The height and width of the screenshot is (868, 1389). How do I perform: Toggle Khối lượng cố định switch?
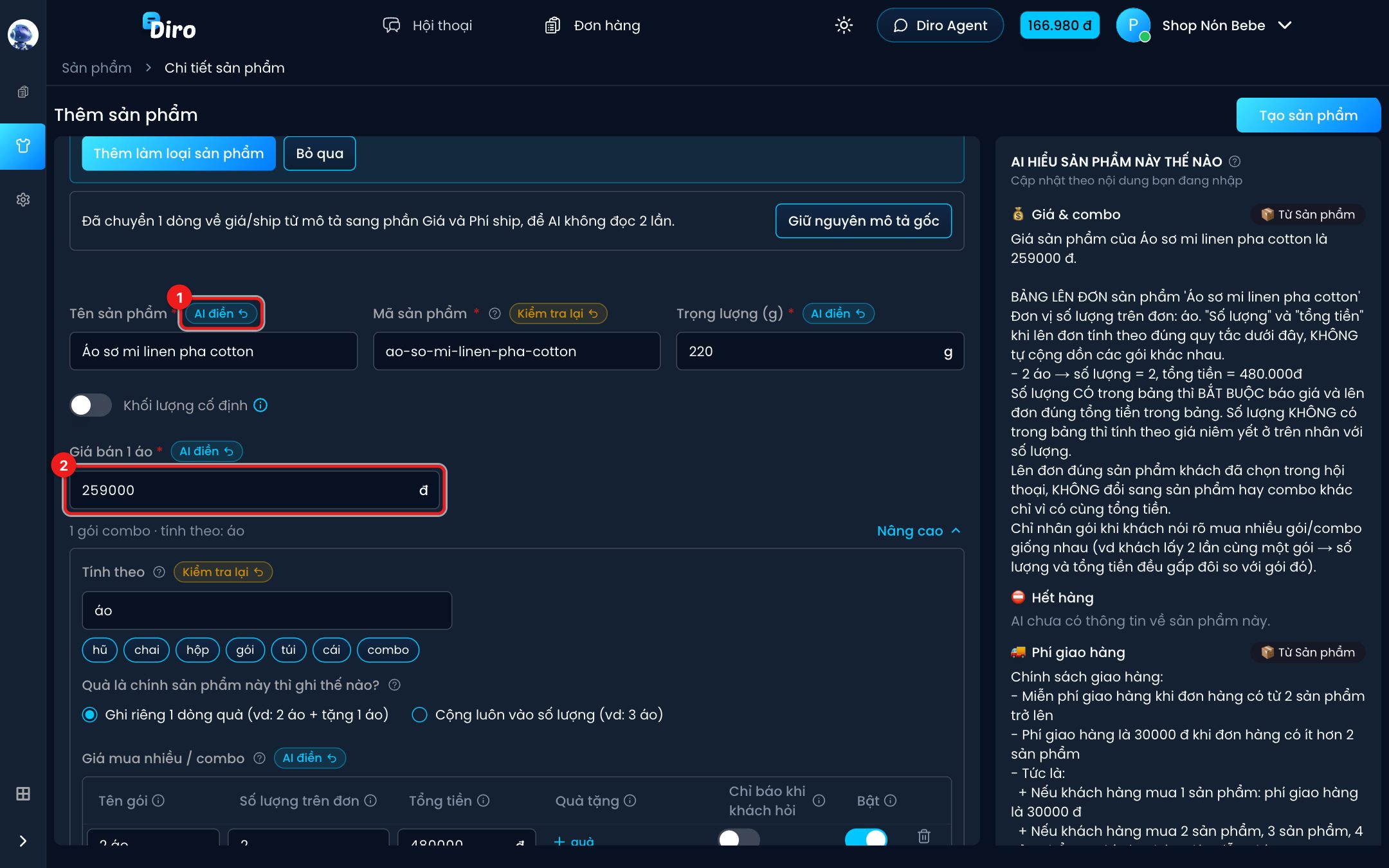pos(91,406)
